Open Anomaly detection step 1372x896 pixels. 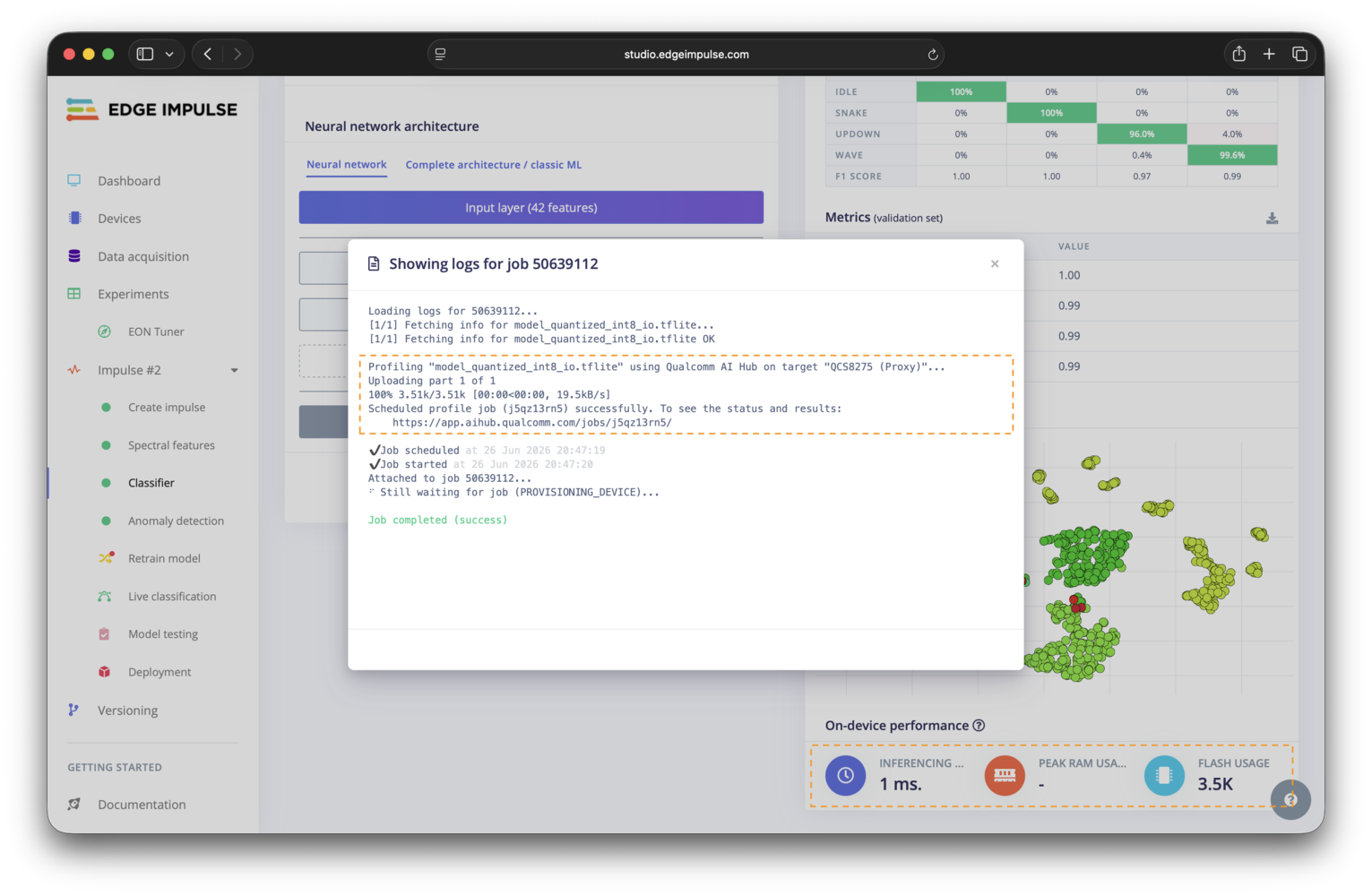[176, 521]
